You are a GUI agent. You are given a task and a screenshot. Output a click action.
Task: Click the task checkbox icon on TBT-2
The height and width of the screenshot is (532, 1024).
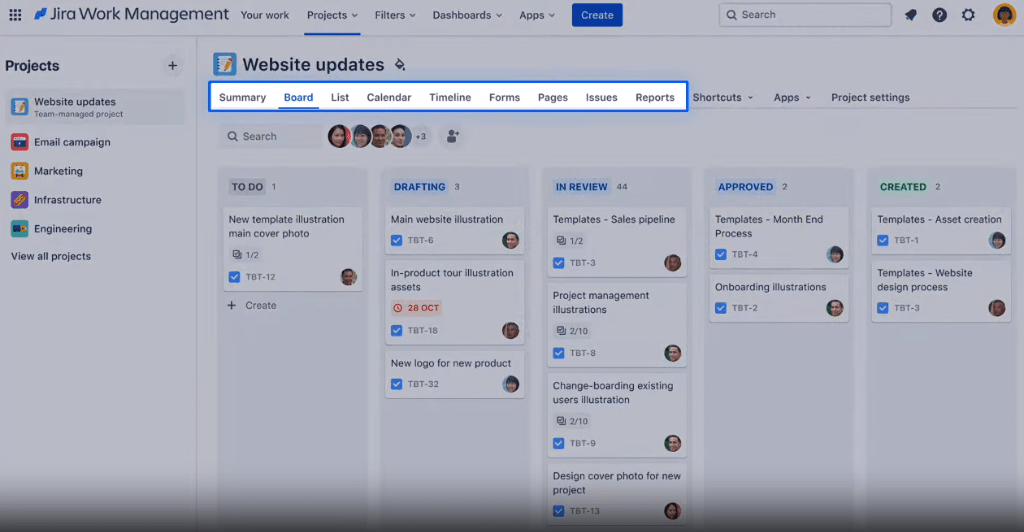(x=720, y=307)
